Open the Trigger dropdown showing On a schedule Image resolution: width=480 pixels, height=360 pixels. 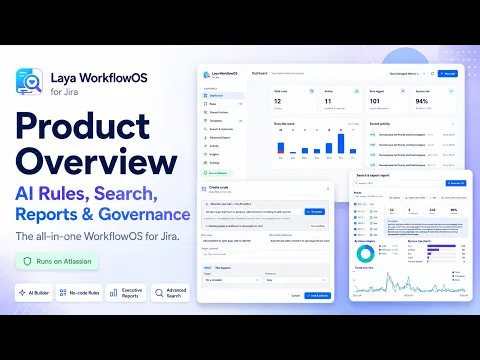click(x=231, y=280)
